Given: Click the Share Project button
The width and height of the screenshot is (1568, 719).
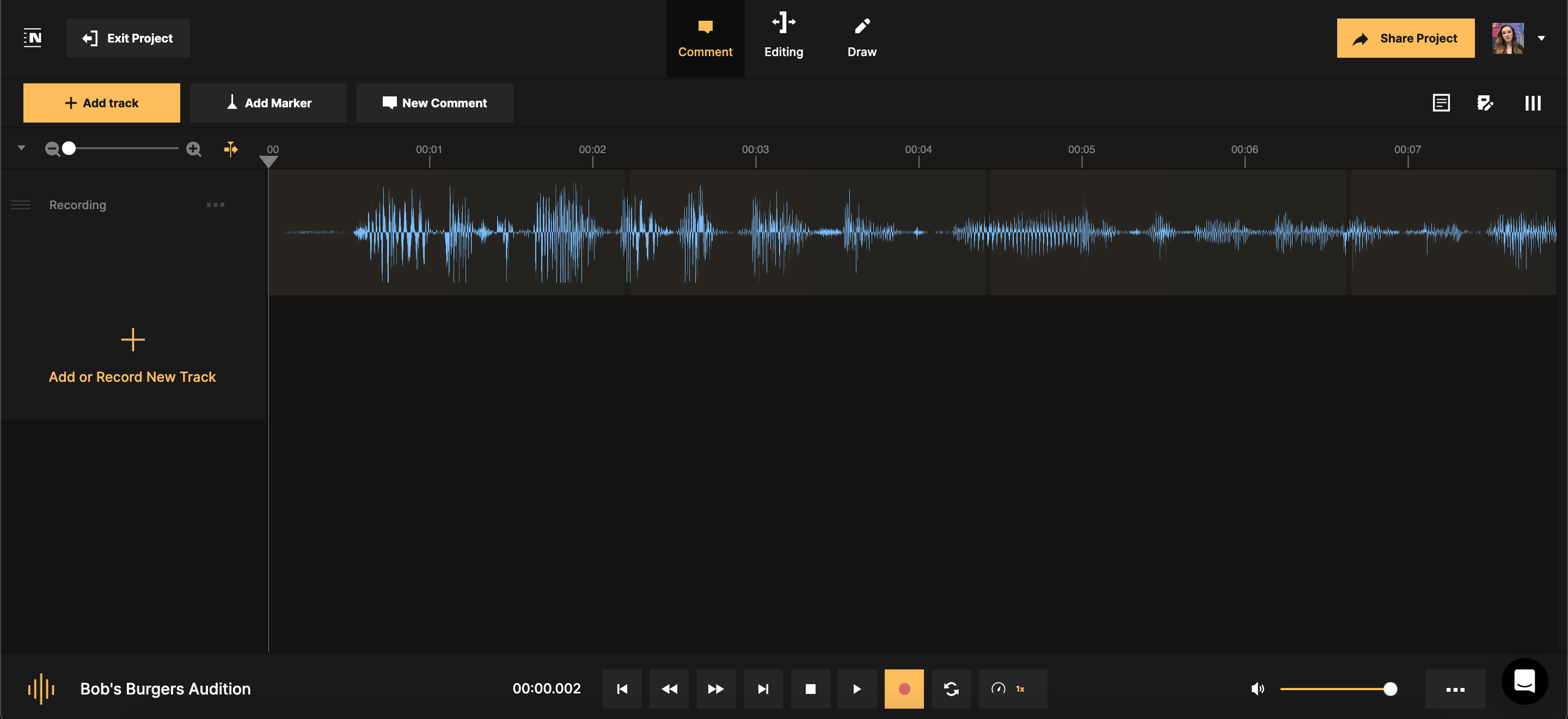Looking at the screenshot, I should pos(1405,38).
